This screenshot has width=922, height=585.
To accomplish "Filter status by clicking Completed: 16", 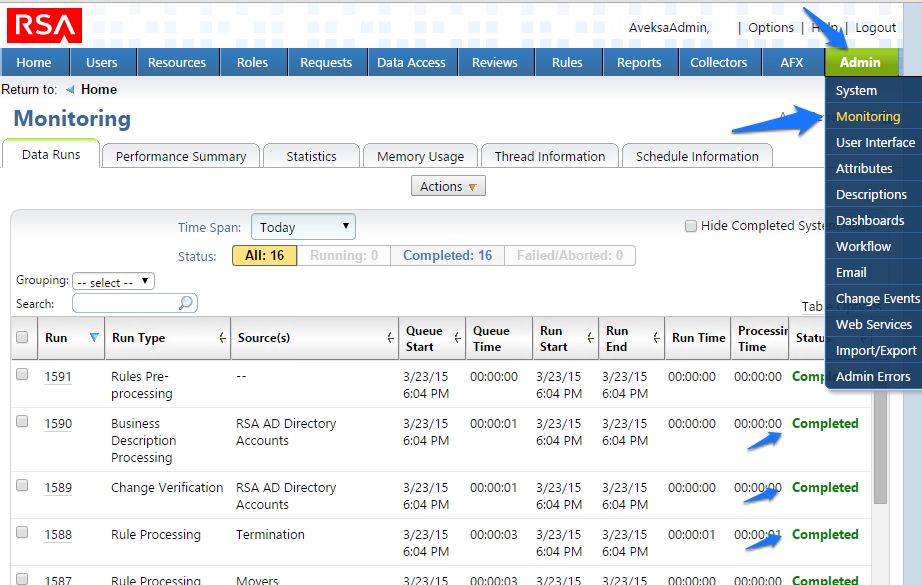I will 446,255.
